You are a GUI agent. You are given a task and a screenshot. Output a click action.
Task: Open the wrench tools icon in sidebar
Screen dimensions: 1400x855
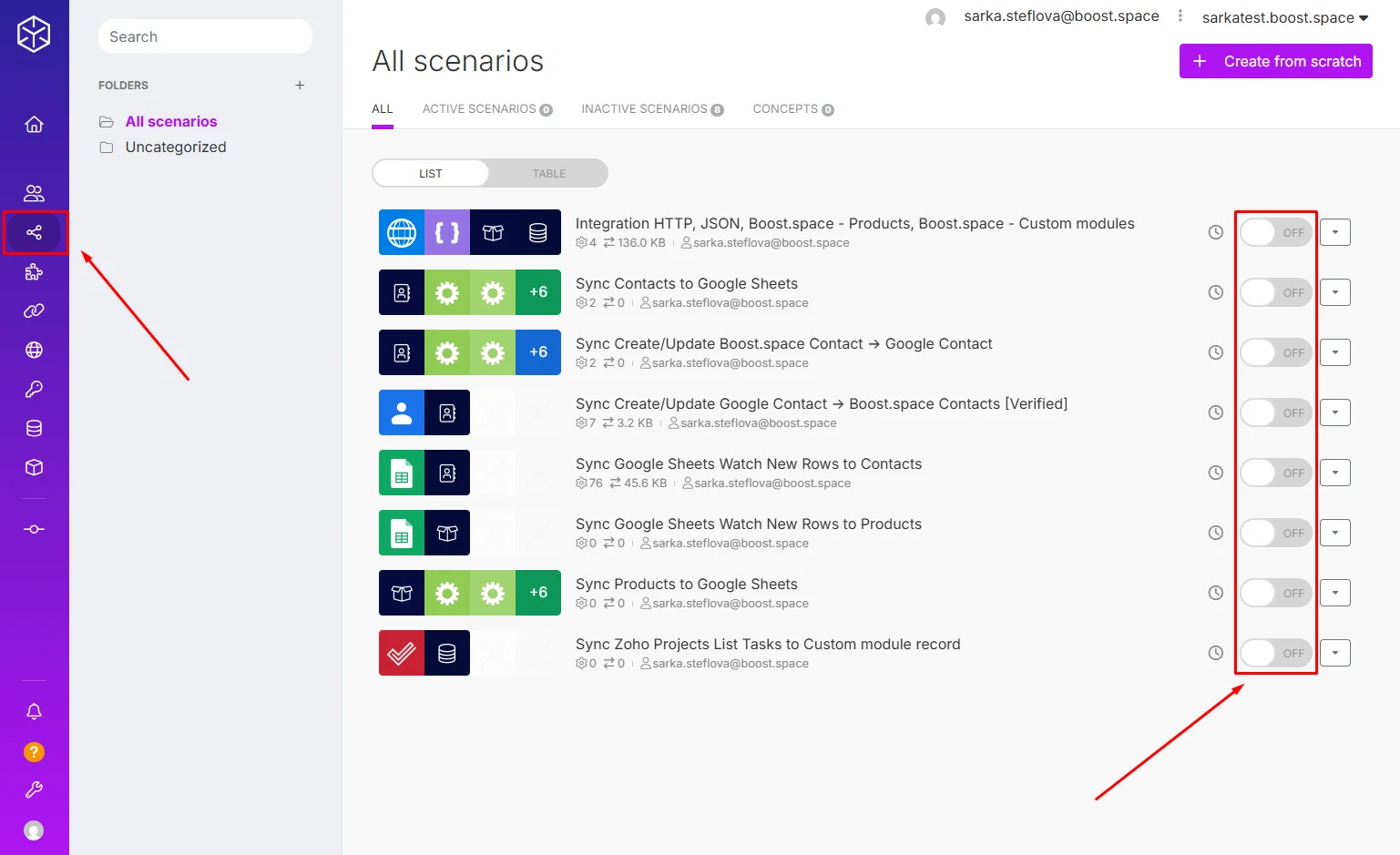point(34,789)
